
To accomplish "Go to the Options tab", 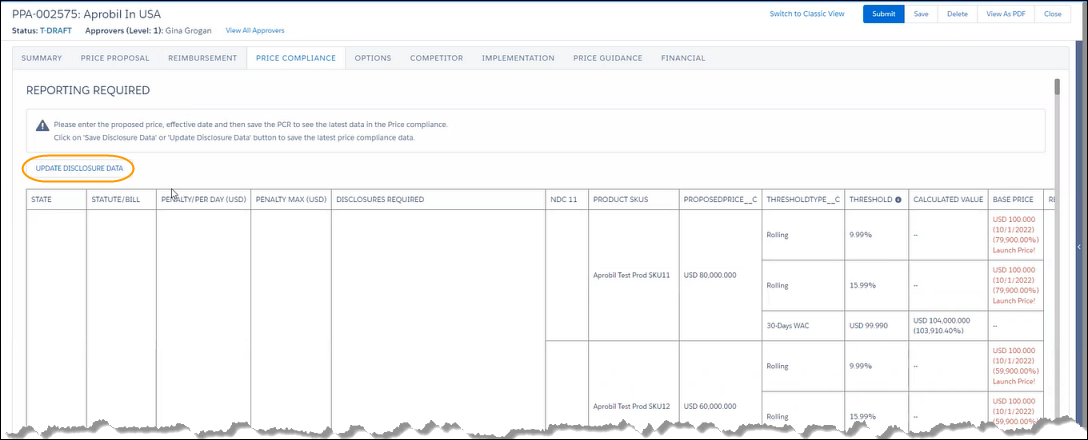I will 373,58.
